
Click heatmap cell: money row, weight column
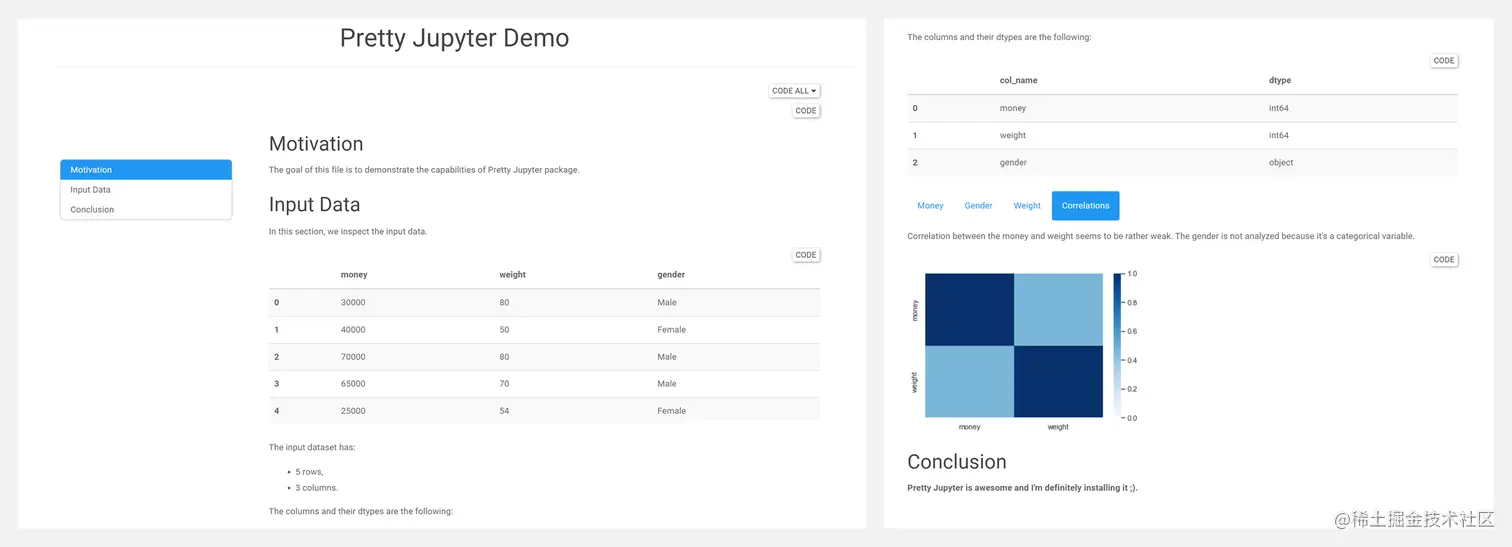pos(1058,309)
